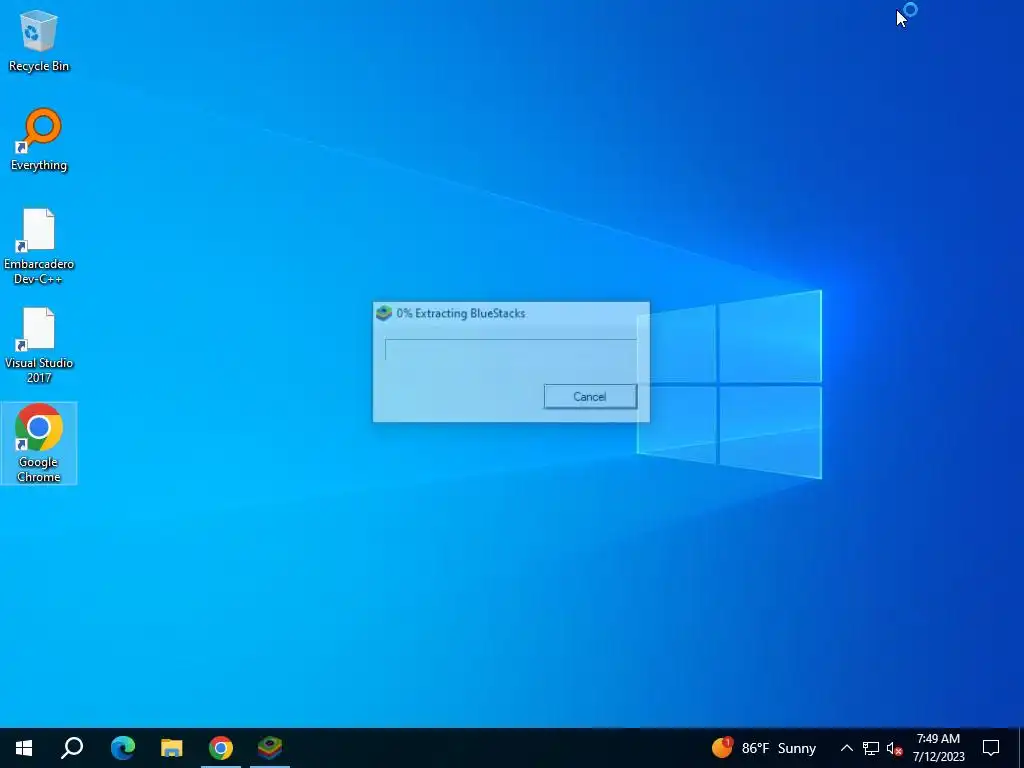Viewport: 1024px width, 768px height.
Task: Open the Windows Start menu
Action: 24,748
